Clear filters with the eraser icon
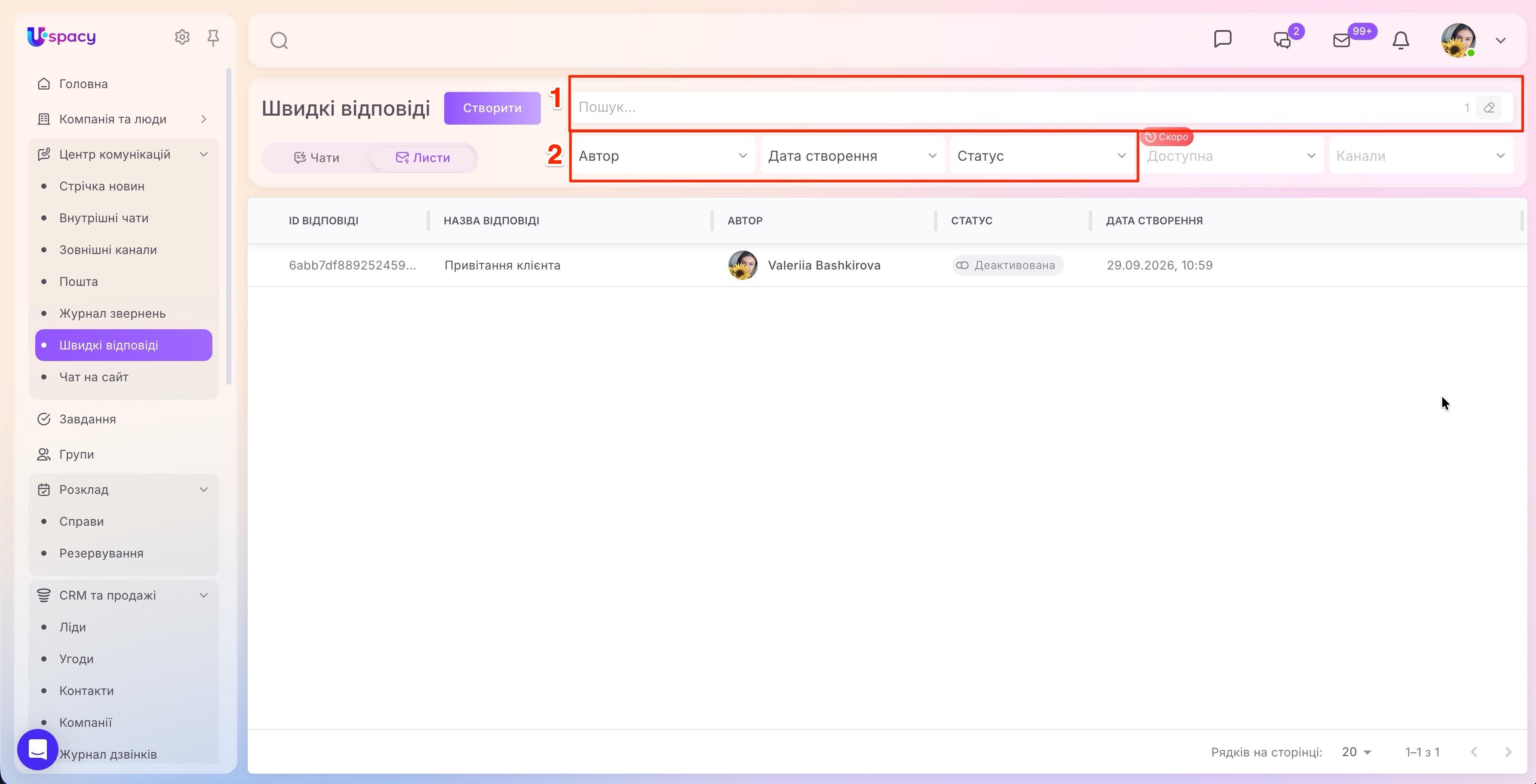Screen dimensions: 1536x784 click(x=1489, y=108)
